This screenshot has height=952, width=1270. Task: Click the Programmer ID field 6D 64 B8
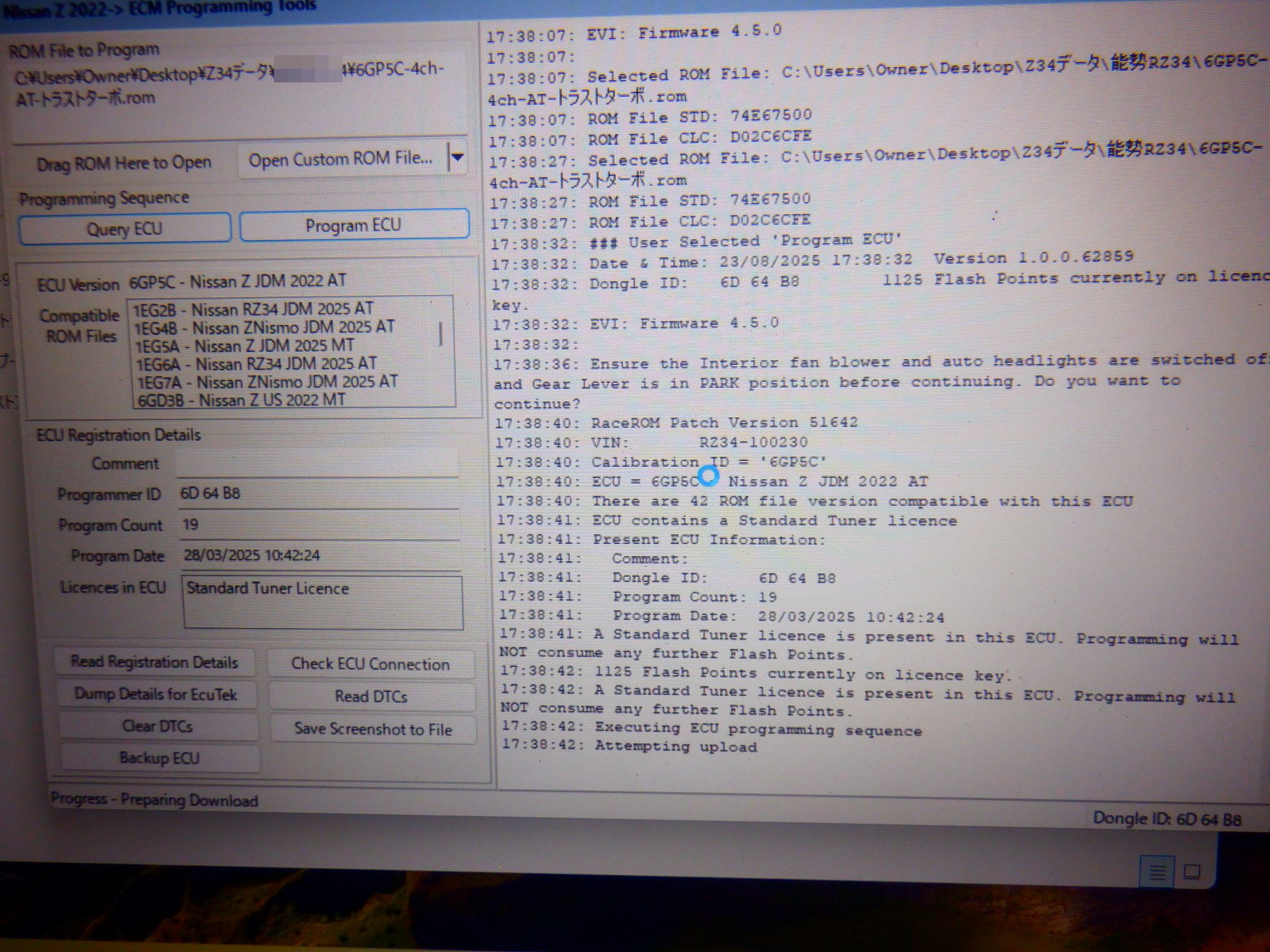(318, 494)
